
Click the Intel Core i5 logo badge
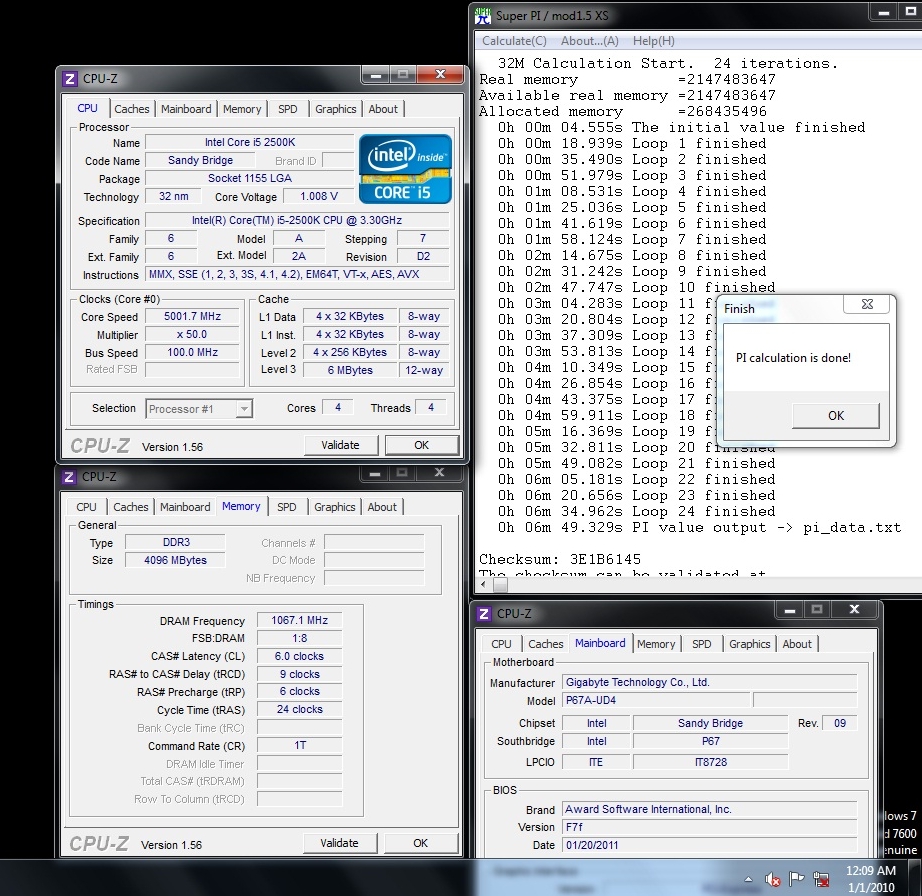[405, 169]
